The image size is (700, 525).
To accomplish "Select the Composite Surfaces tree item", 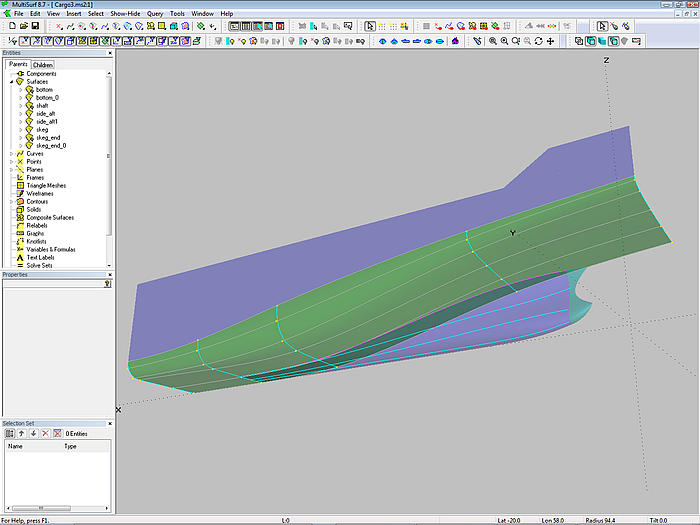I will click(49, 218).
